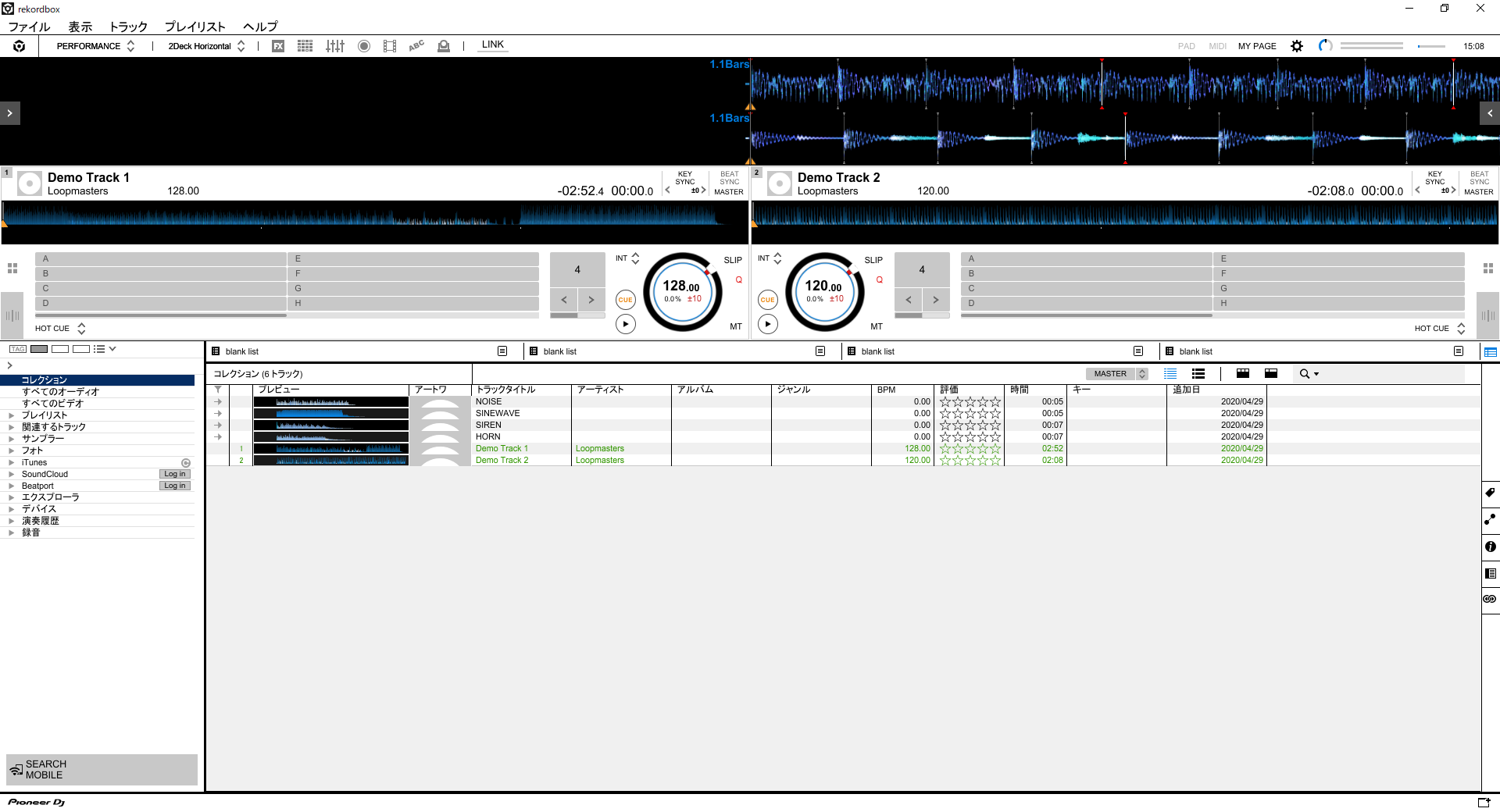Open the sub-browser list icon in the sidebar
This screenshot has width=1500, height=812.
coord(1490,573)
